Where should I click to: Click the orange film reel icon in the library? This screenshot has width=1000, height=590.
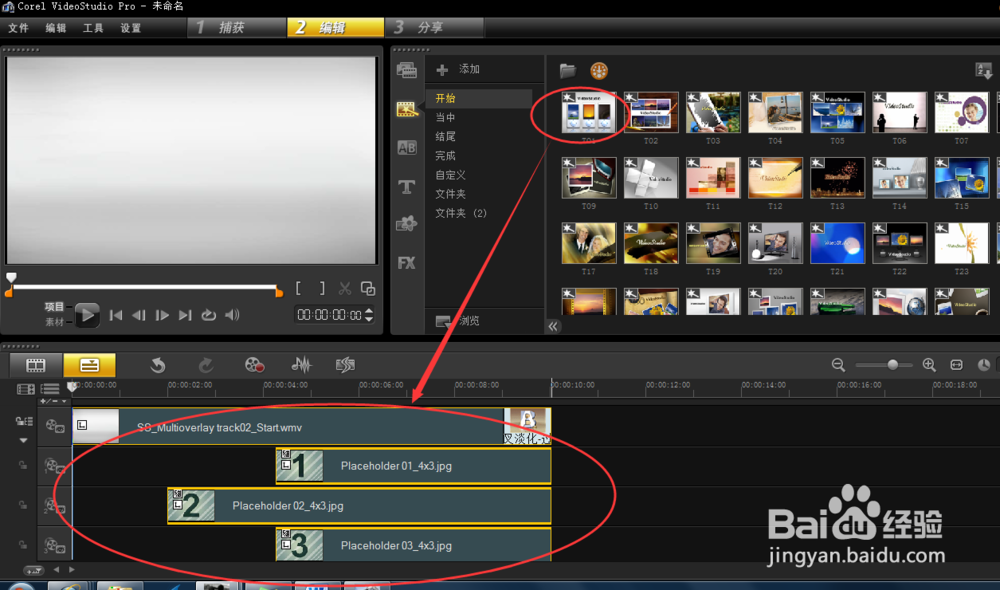[599, 71]
